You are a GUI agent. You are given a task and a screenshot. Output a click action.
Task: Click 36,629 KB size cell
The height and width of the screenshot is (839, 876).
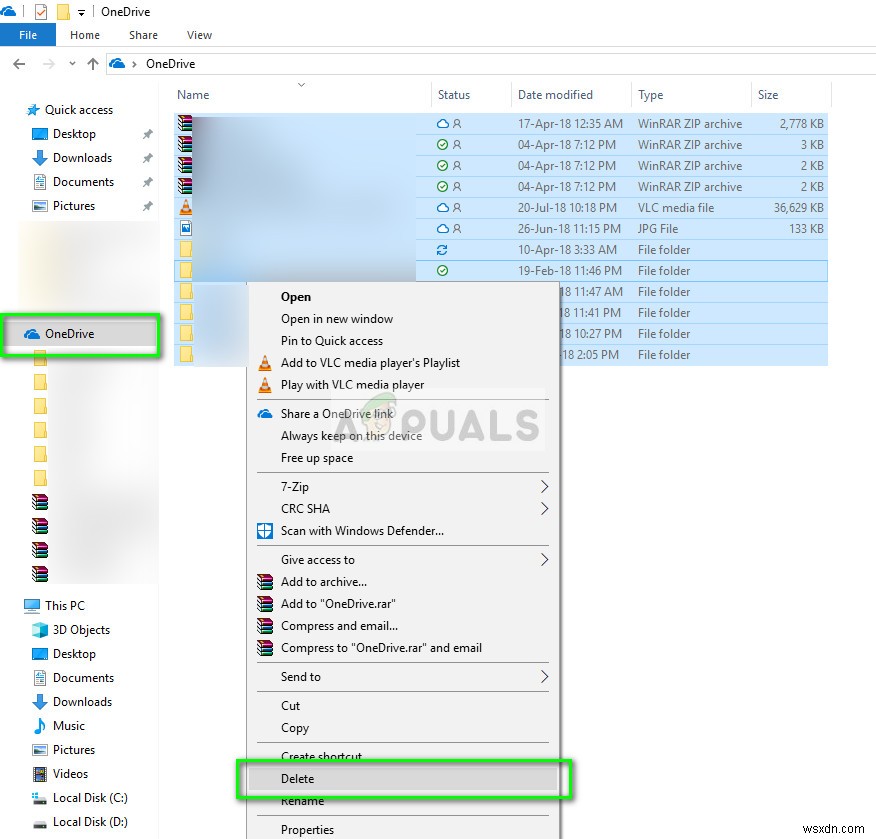pos(798,208)
